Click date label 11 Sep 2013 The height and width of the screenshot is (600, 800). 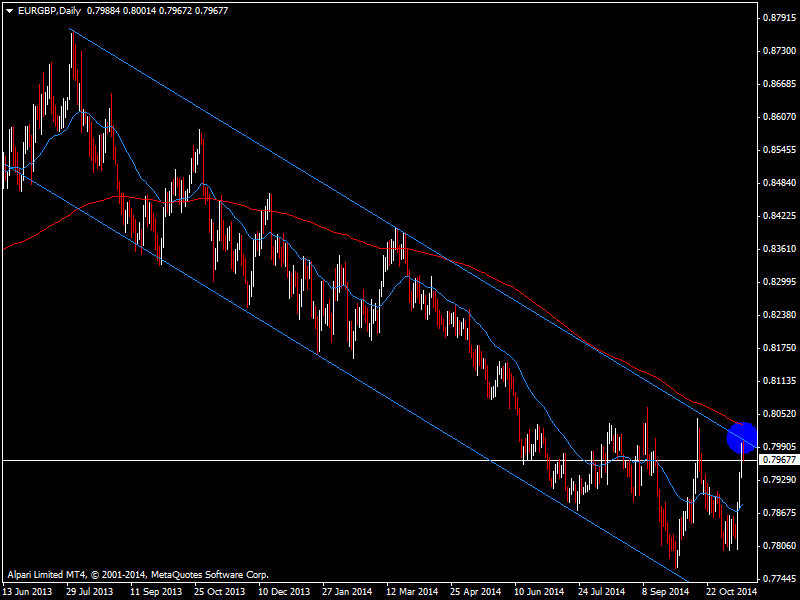coord(156,592)
